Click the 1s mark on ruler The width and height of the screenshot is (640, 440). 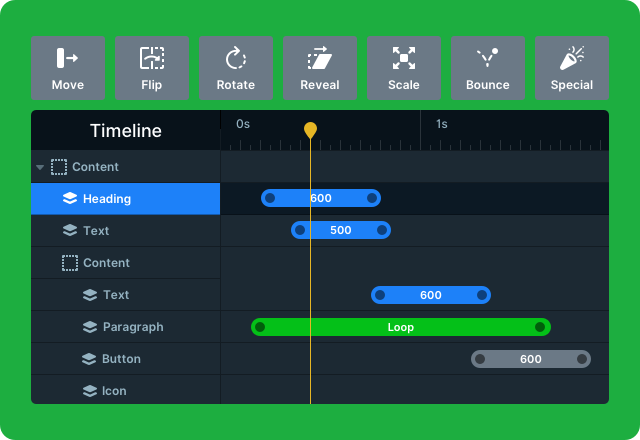(x=440, y=125)
